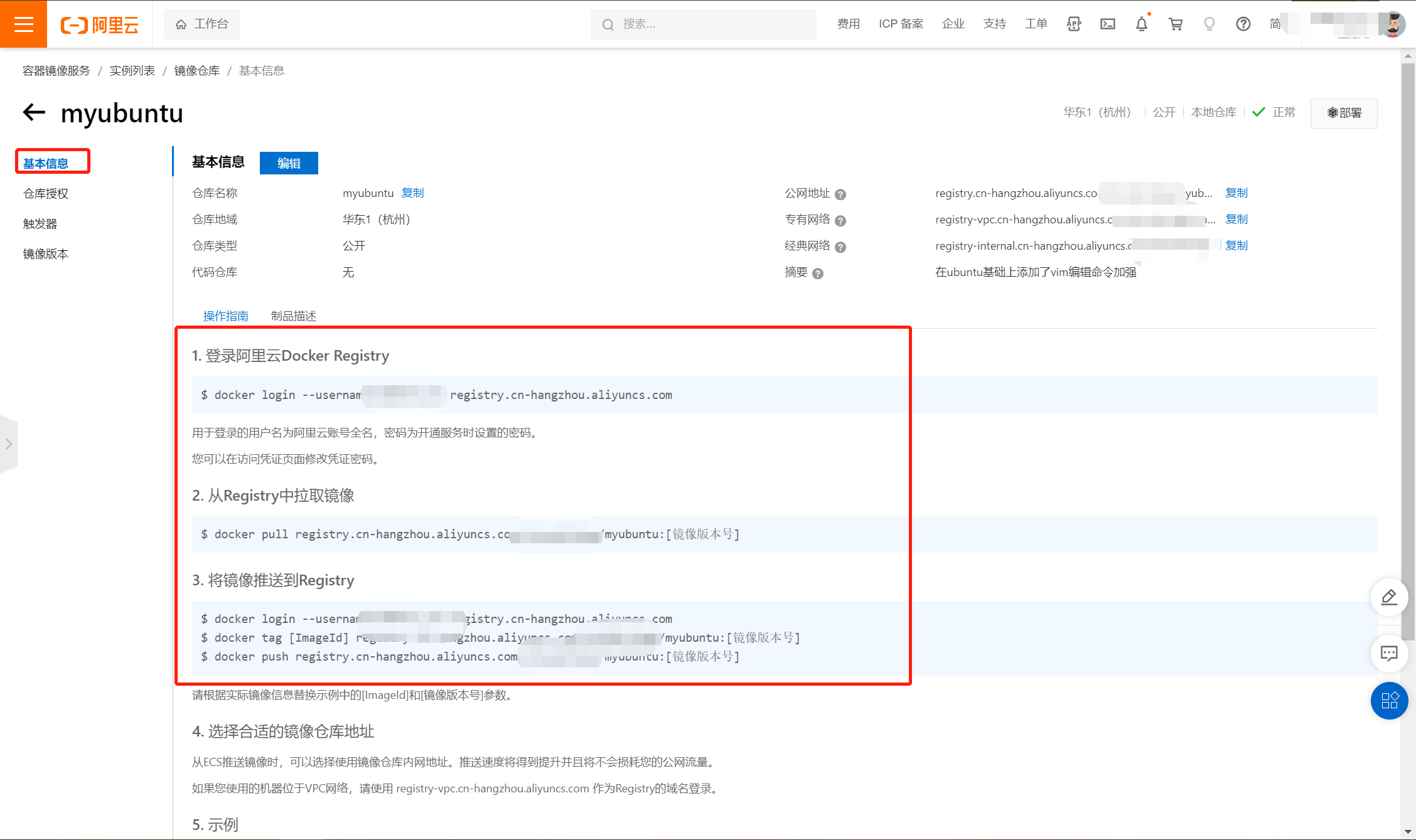
Task: Copy the repository name myubuntu
Action: point(413,193)
